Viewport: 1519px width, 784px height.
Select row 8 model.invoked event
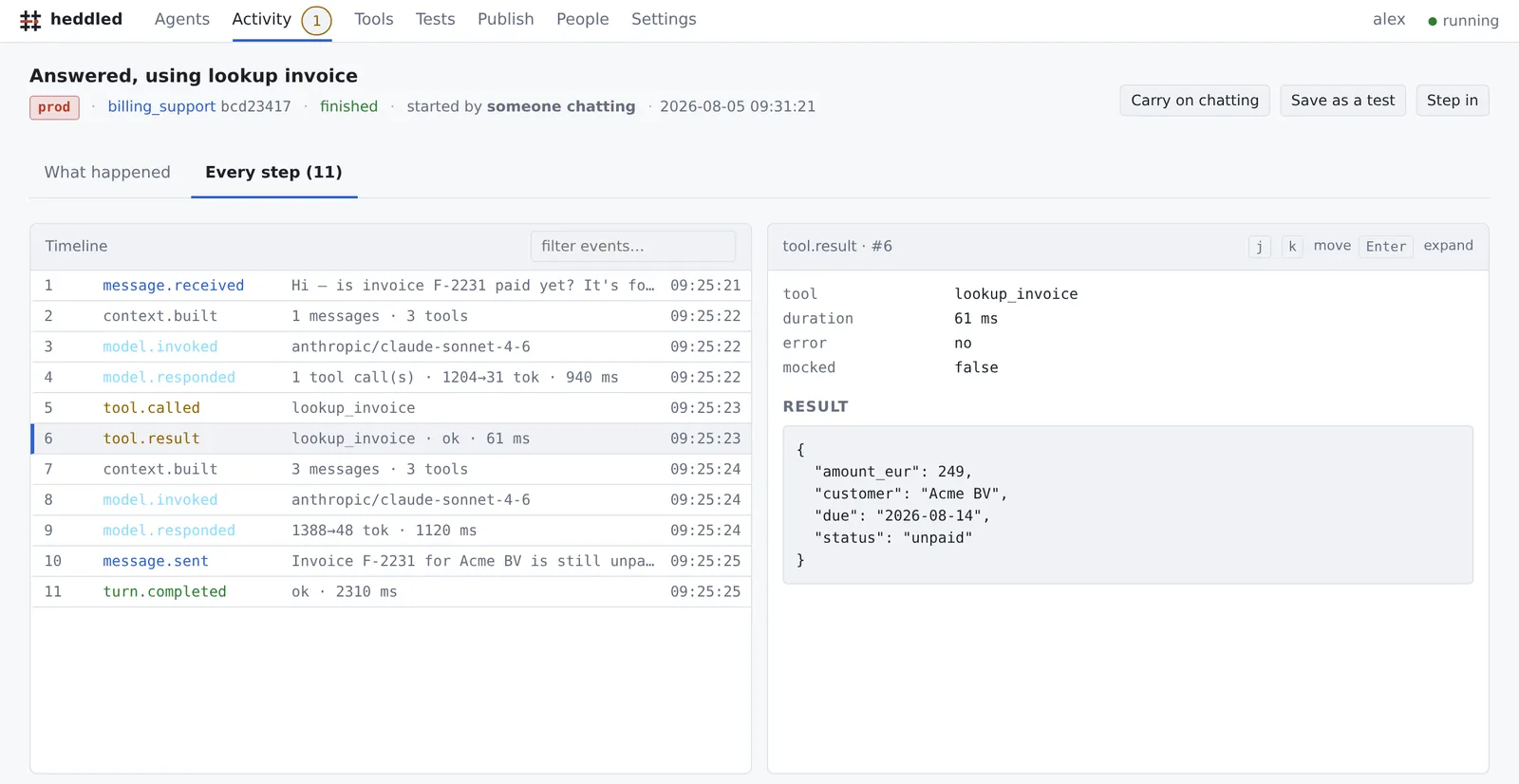pyautogui.click(x=391, y=499)
